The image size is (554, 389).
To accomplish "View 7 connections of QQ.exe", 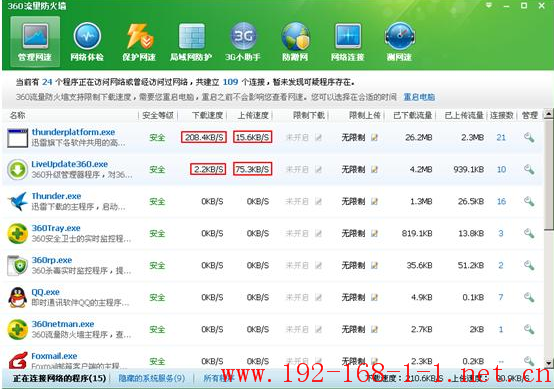I will pyautogui.click(x=501, y=297).
